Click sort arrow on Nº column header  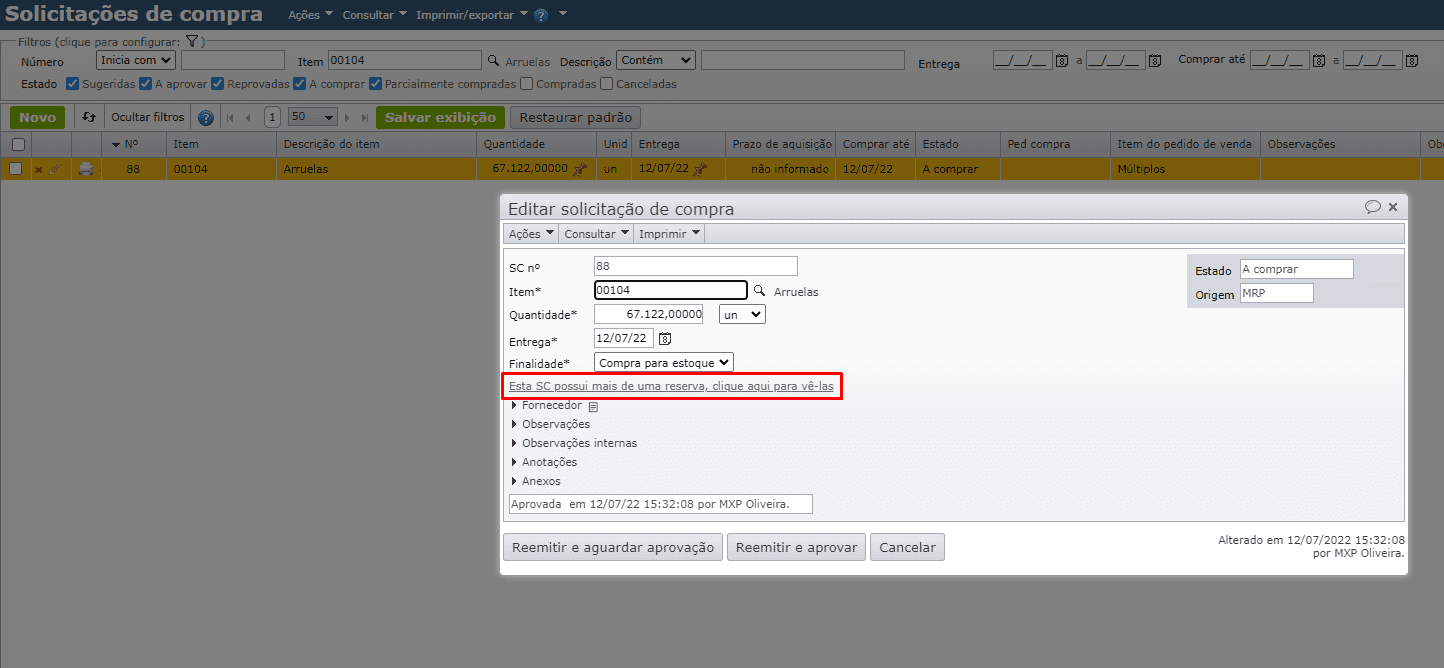click(116, 145)
